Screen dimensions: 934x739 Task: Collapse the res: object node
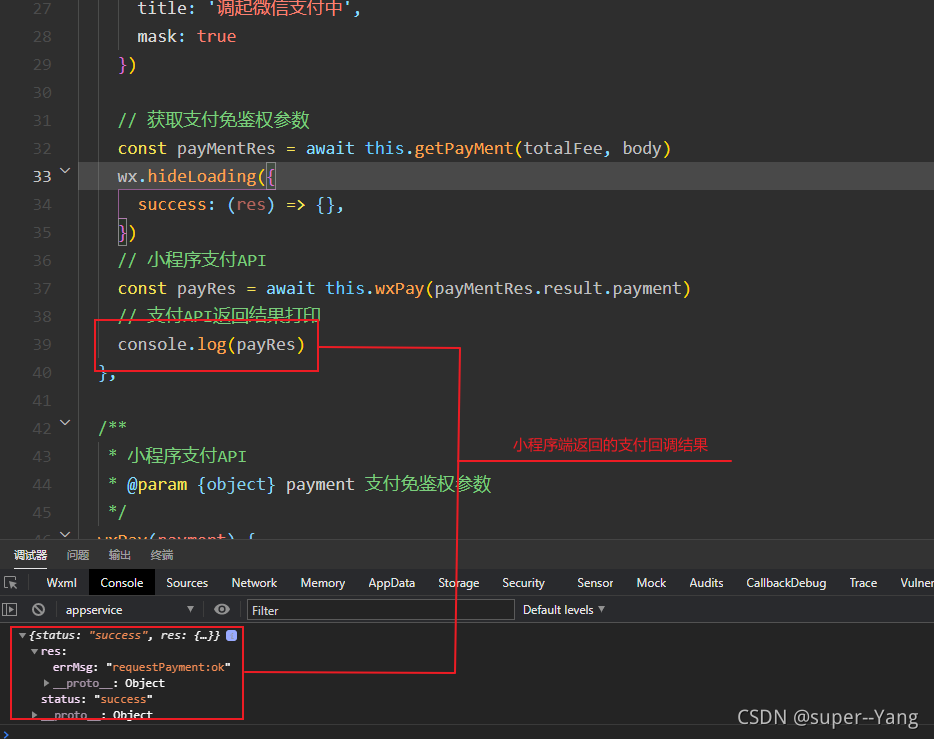[x=34, y=651]
